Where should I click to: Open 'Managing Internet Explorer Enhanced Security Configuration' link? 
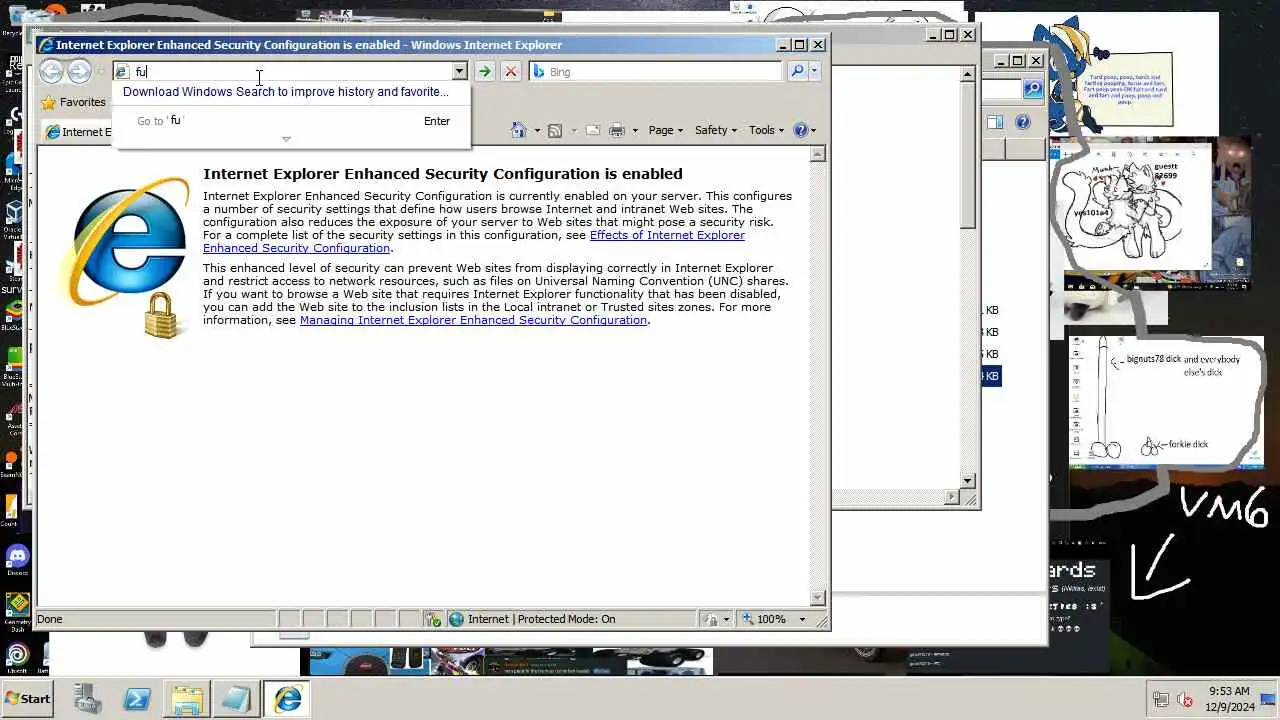click(x=473, y=320)
